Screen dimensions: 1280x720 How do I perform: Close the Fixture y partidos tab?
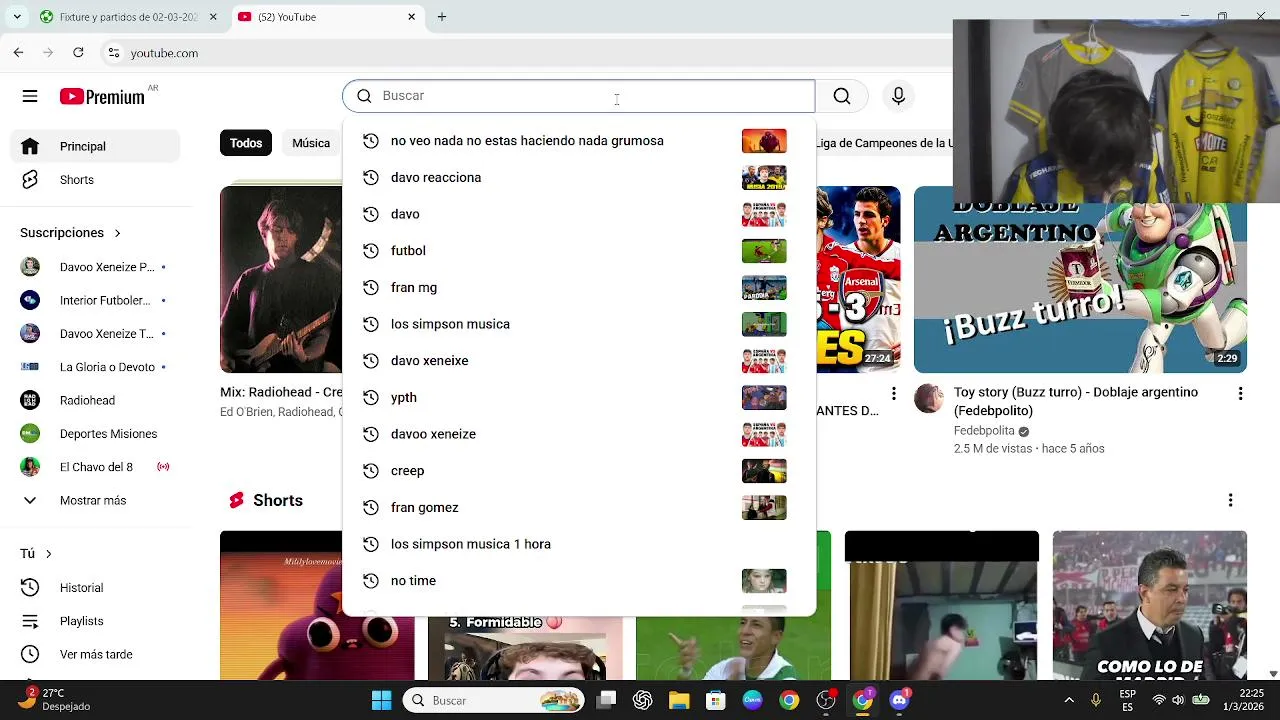(212, 17)
